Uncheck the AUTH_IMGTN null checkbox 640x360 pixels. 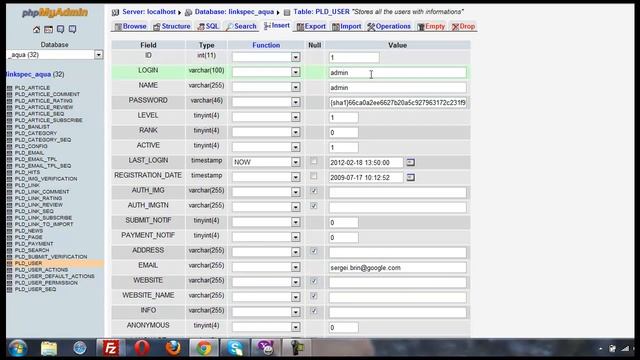click(313, 206)
